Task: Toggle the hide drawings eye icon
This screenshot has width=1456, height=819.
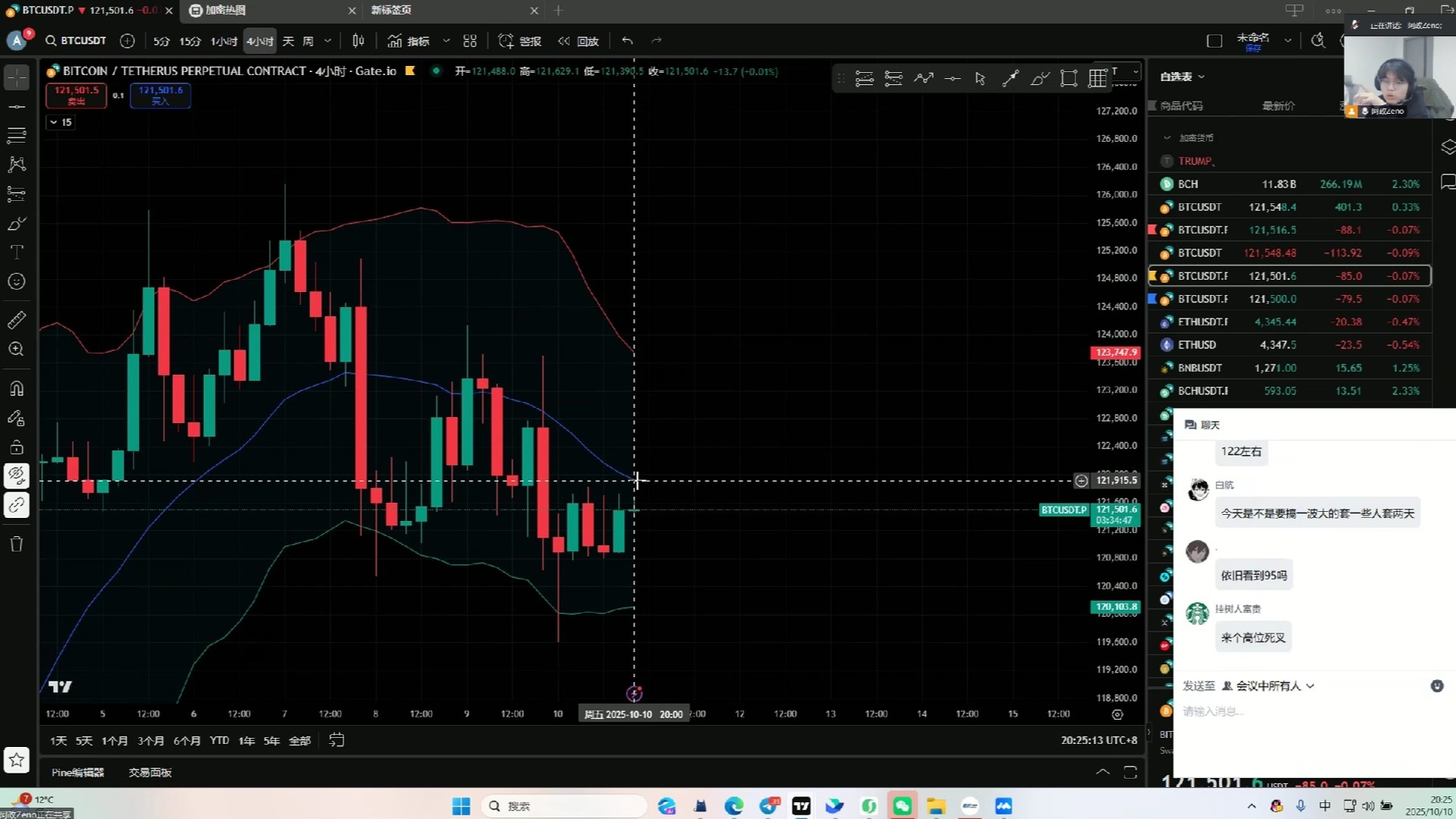Action: [17, 475]
